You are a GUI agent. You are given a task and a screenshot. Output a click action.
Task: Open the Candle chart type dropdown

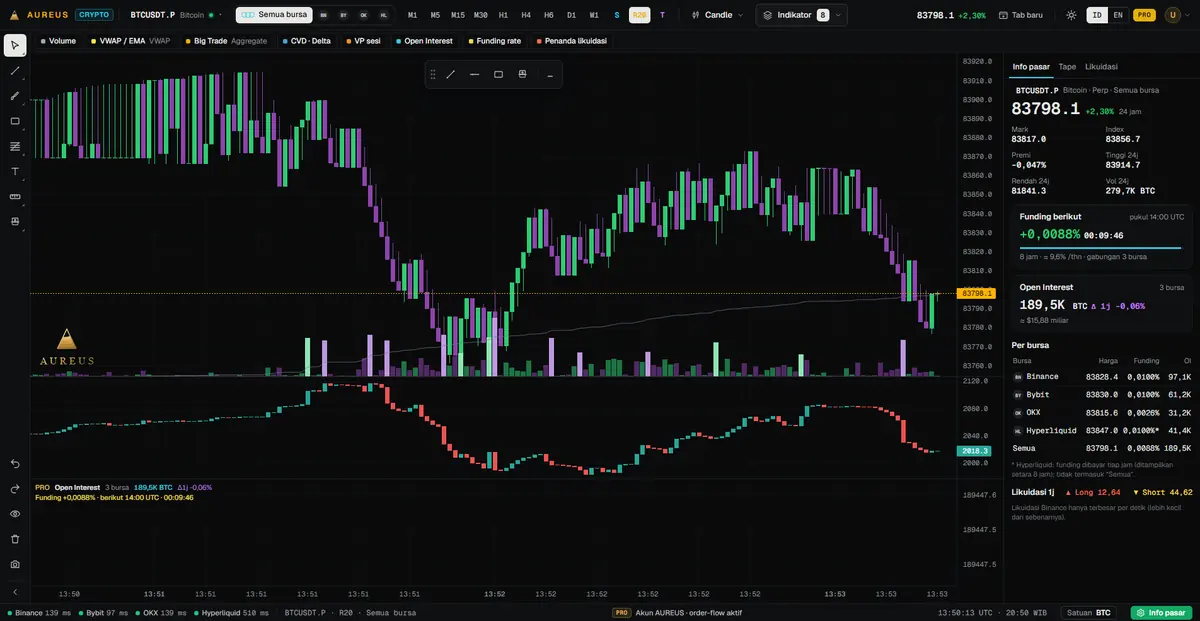(x=719, y=15)
